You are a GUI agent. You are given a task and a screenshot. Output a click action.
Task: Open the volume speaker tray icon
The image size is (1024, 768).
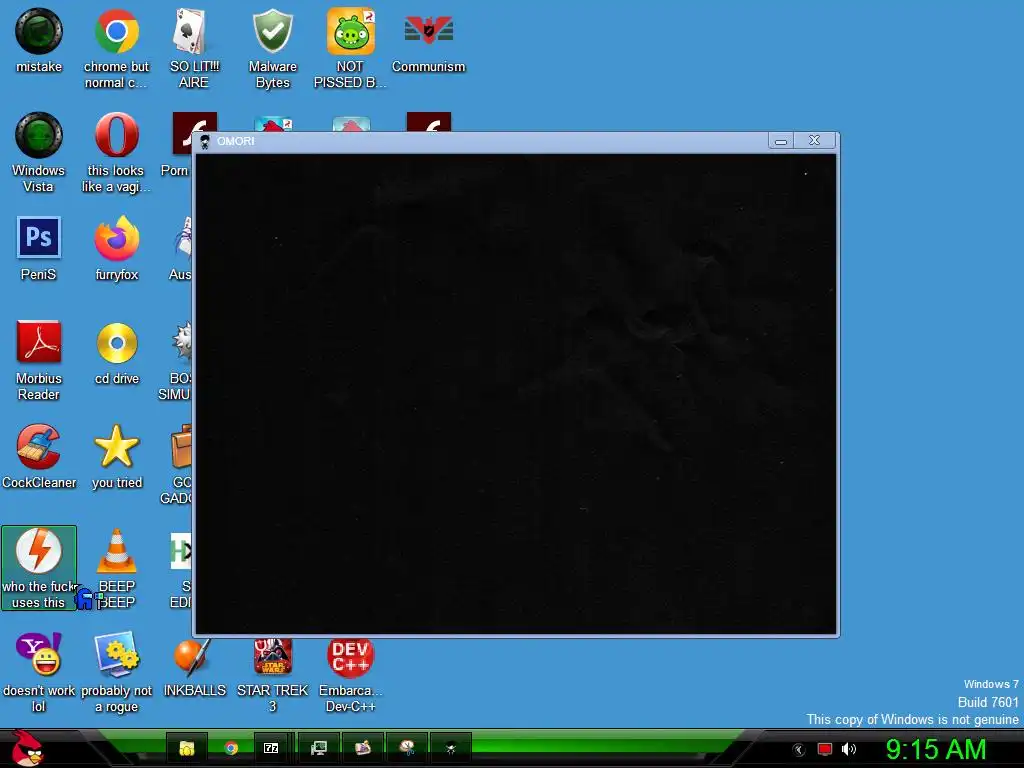coord(849,749)
